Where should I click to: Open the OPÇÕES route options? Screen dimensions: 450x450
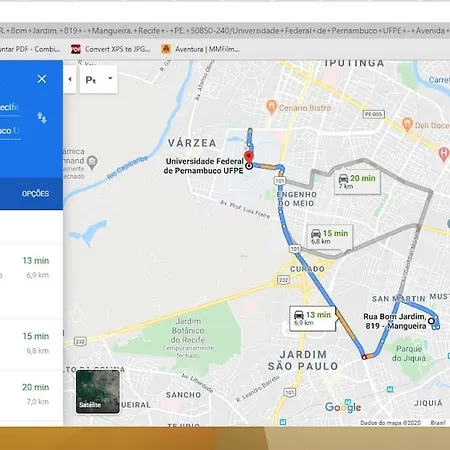point(35,194)
